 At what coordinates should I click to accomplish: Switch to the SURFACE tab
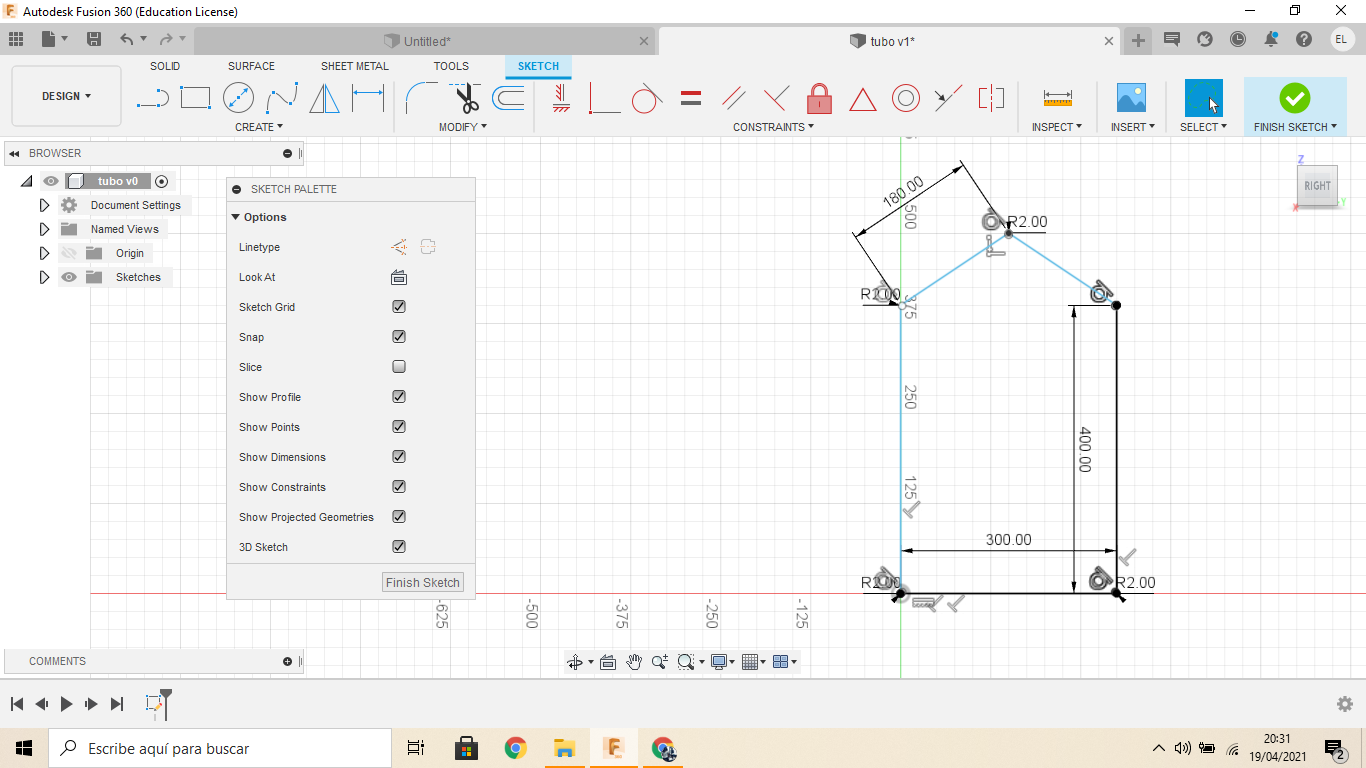pyautogui.click(x=251, y=66)
